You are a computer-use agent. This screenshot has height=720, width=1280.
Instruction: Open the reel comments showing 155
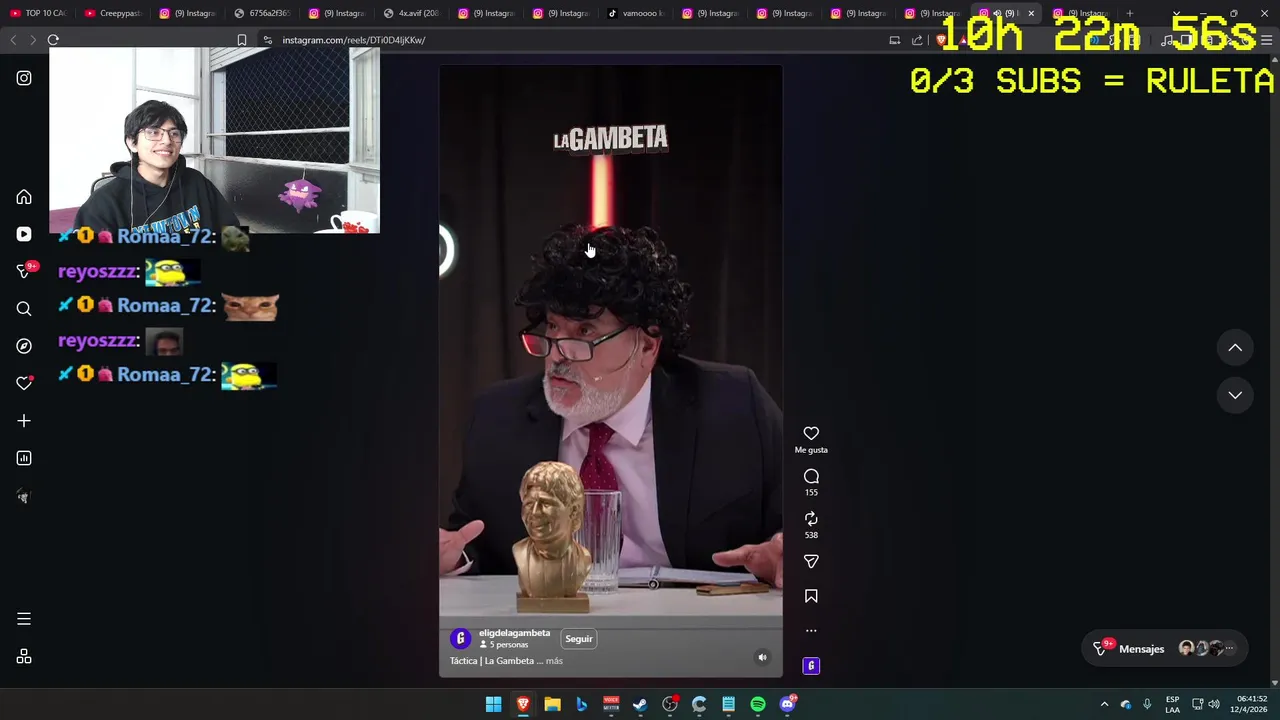[811, 477]
